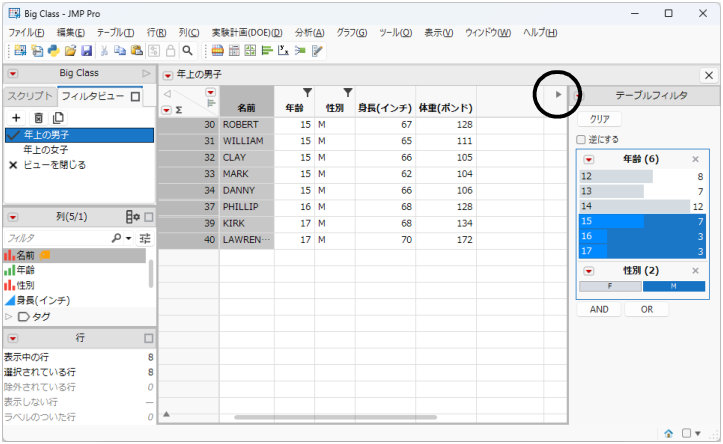Open dropdown arrow beside column search magnifier
The image size is (723, 444).
[129, 238]
